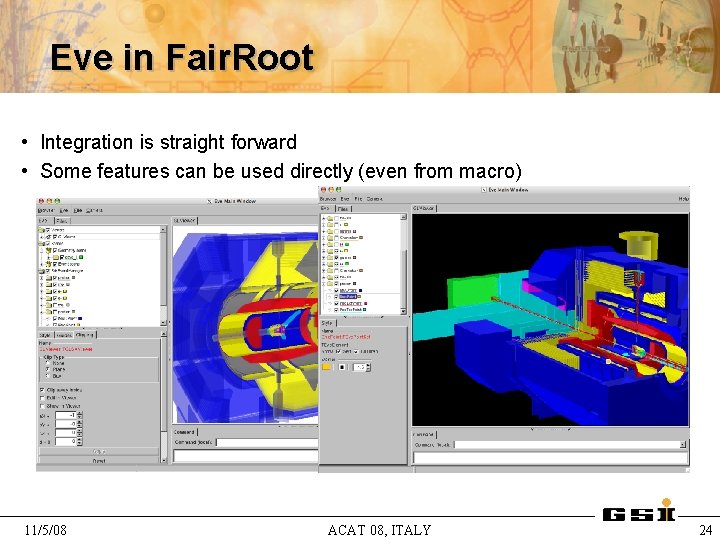Expand the Event scene tree node
This screenshot has width=720, height=540.
(41, 264)
